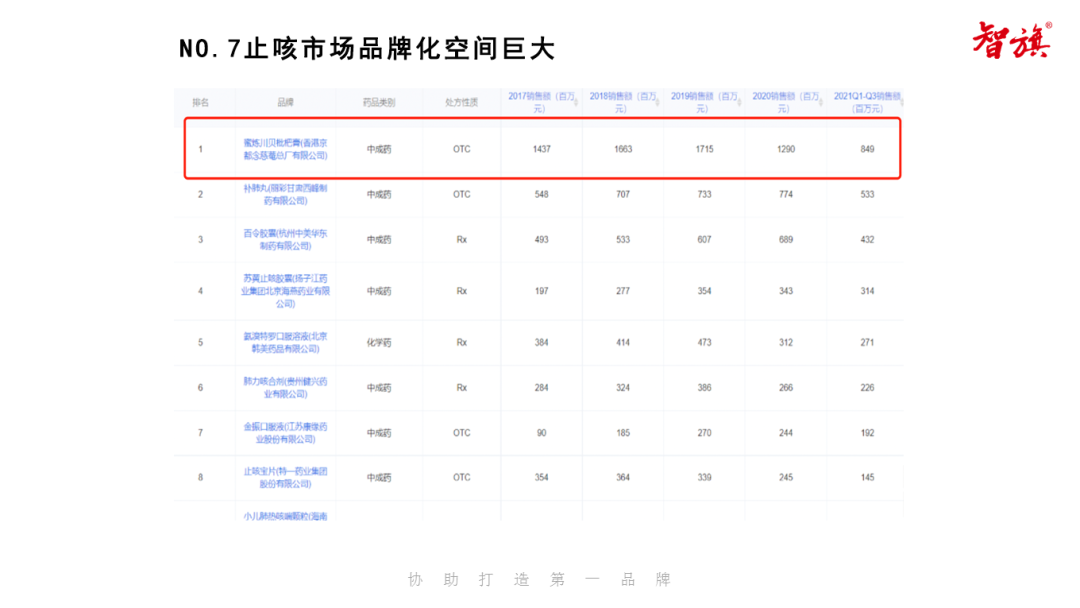Sort by 2019销售额 column arrows
The width and height of the screenshot is (1080, 608).
tap(739, 97)
